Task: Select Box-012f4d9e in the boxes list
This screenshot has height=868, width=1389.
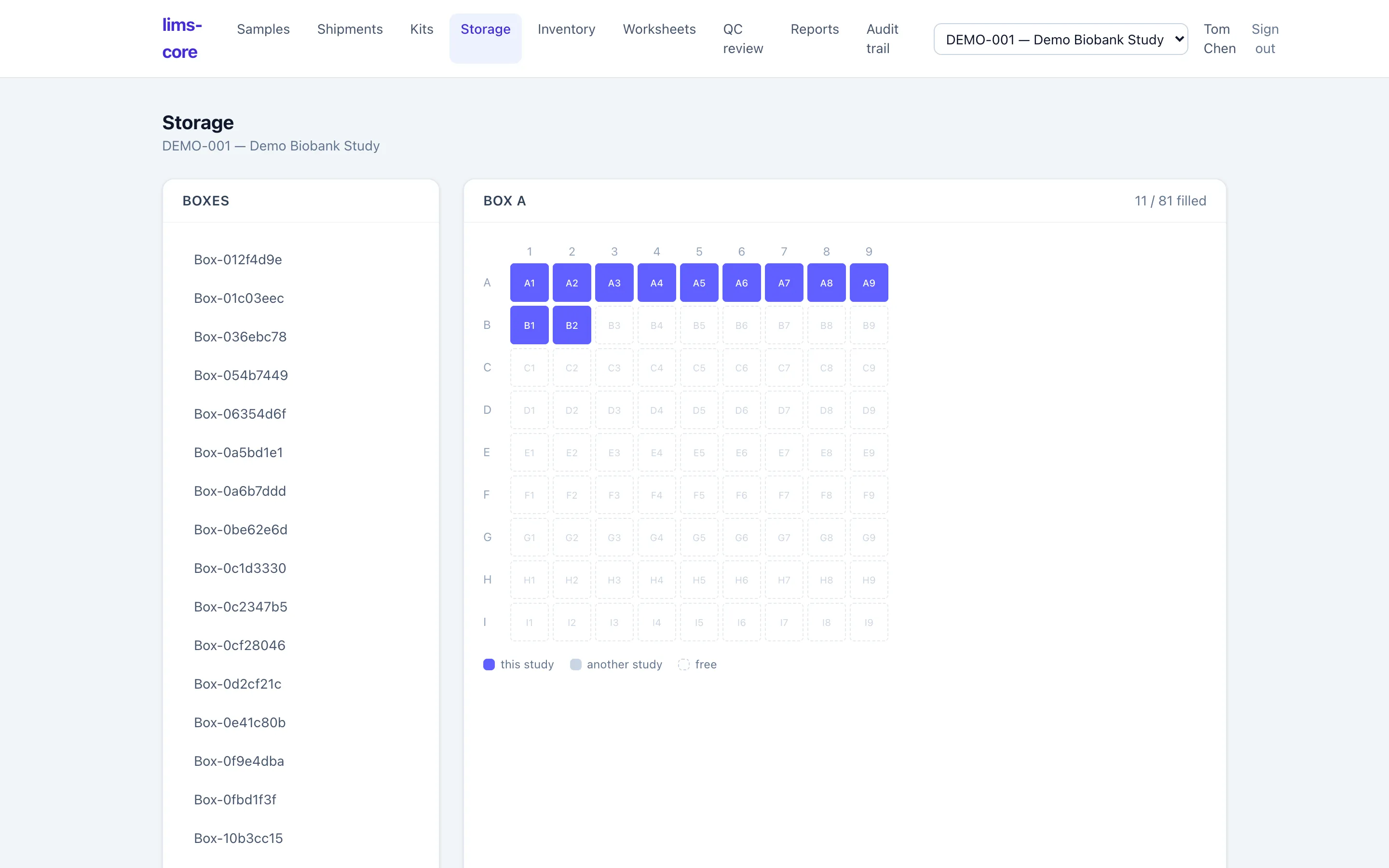Action: 300,259
